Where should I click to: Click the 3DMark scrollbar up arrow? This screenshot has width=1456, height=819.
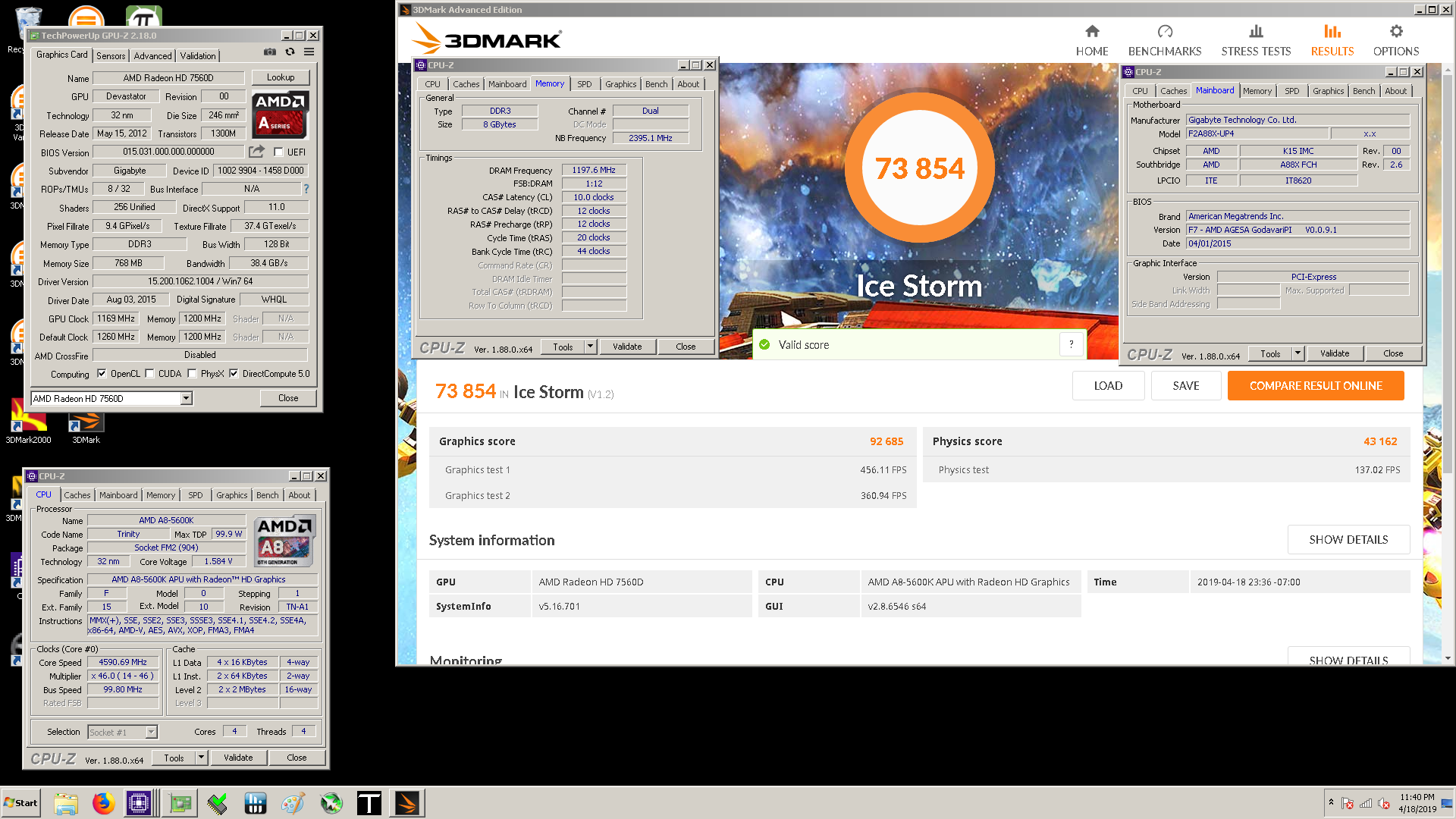(x=1448, y=70)
